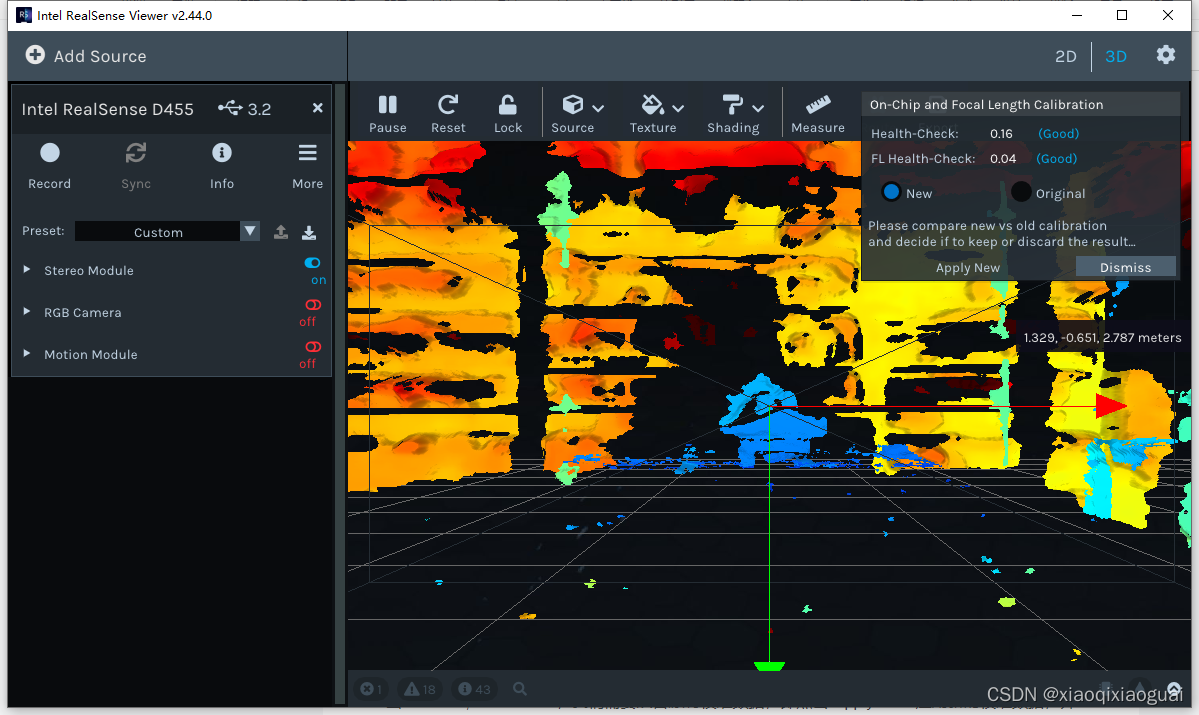Screen dimensions: 1199x715
Task: Dismiss the calibration notification
Action: [1126, 267]
